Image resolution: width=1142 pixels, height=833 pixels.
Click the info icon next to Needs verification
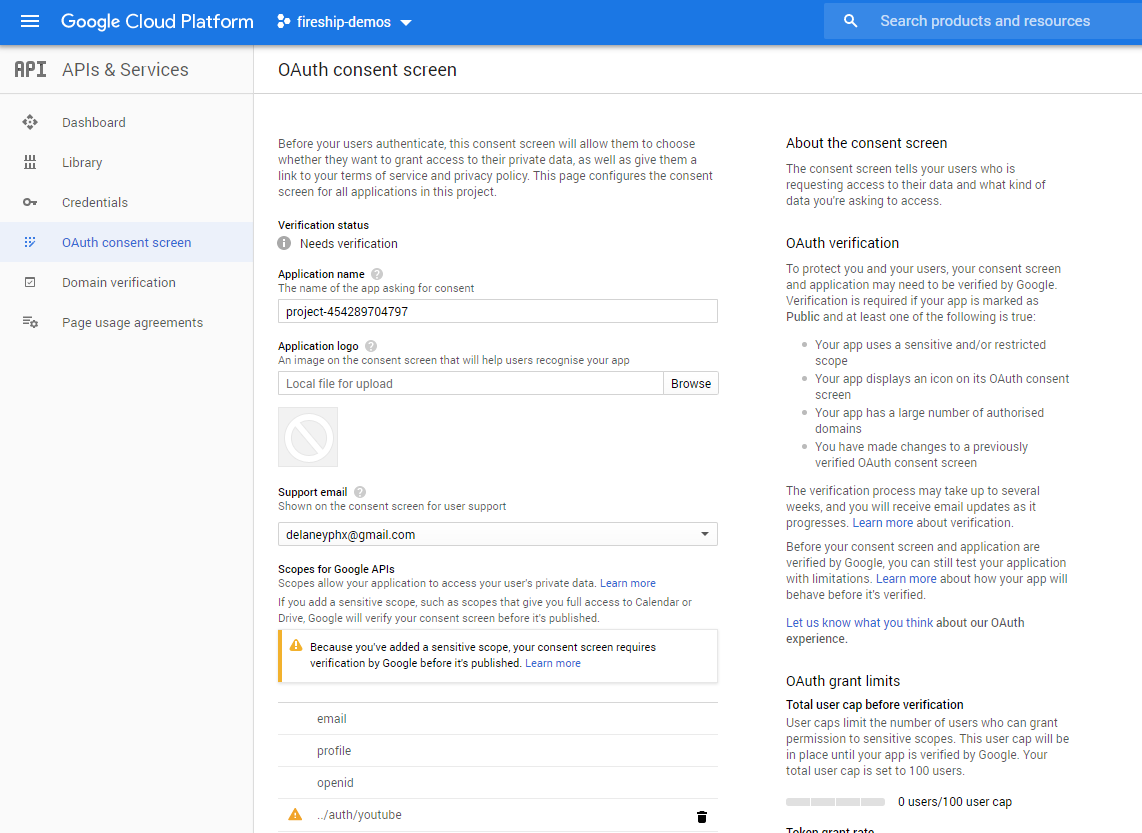coord(285,242)
